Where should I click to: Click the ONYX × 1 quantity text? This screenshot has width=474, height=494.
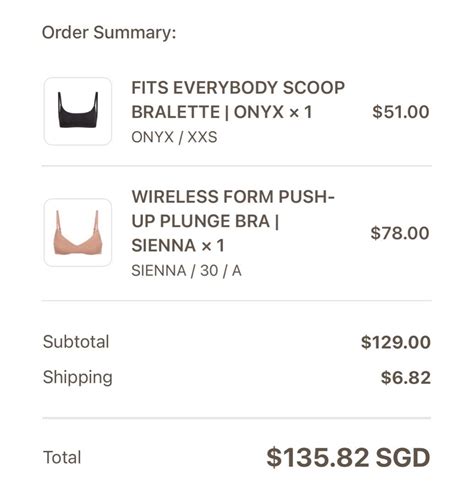(273, 112)
